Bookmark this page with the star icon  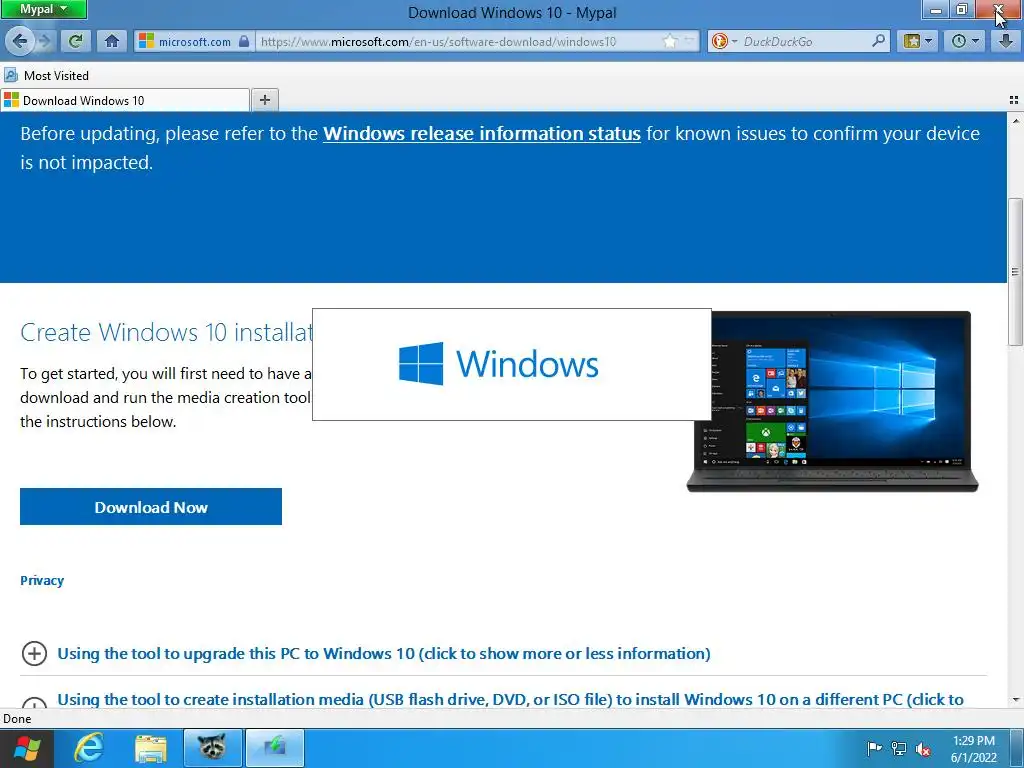point(670,41)
